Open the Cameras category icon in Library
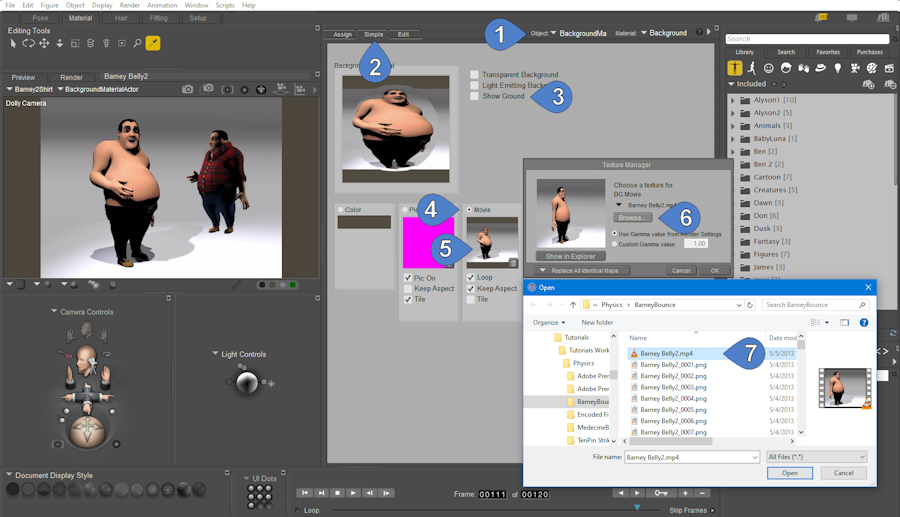This screenshot has height=517, width=900. (x=854, y=68)
